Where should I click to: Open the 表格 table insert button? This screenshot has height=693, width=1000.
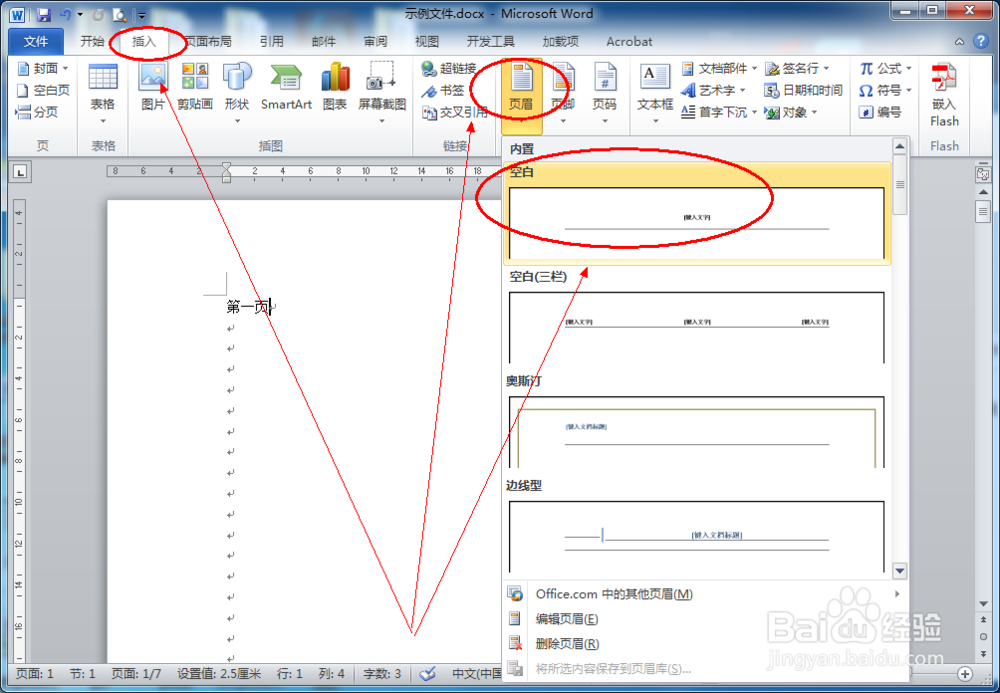click(102, 94)
